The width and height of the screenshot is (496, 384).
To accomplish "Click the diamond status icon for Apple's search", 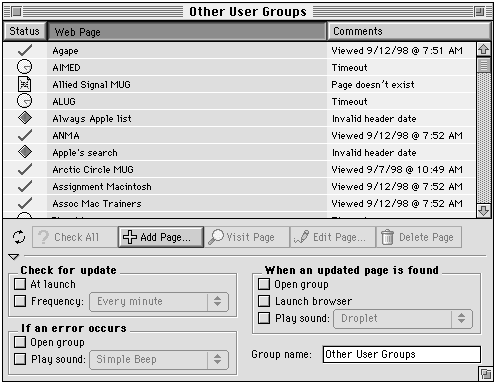I will [x=25, y=152].
